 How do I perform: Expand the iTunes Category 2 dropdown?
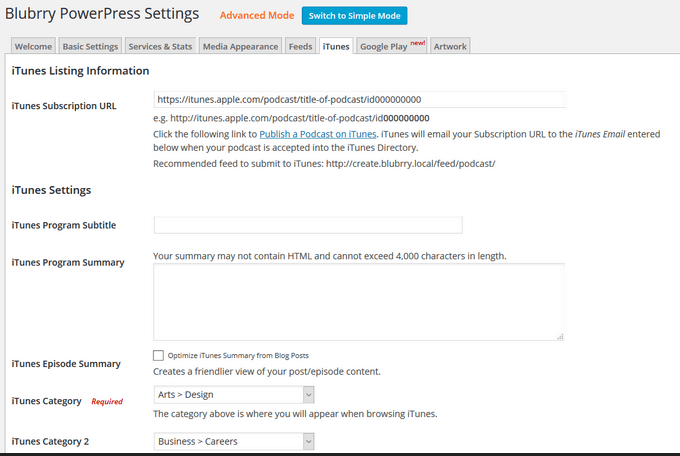coord(234,441)
